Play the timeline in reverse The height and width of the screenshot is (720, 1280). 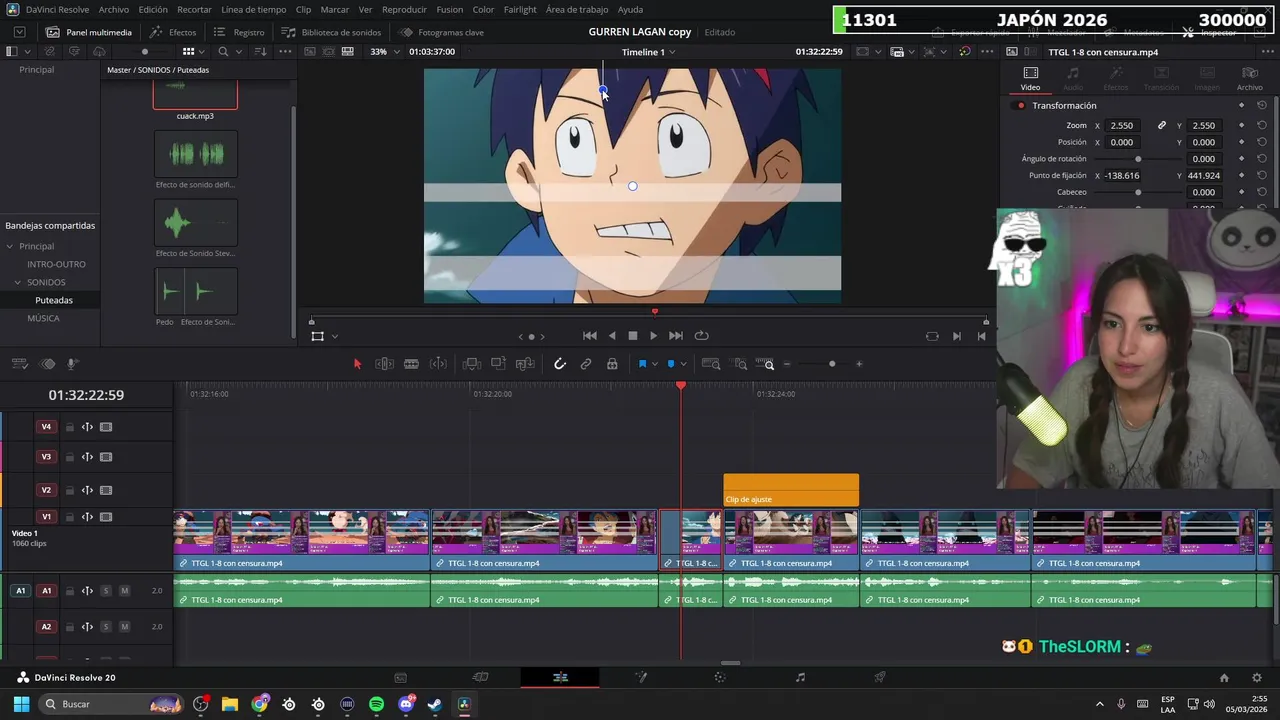[x=612, y=336]
